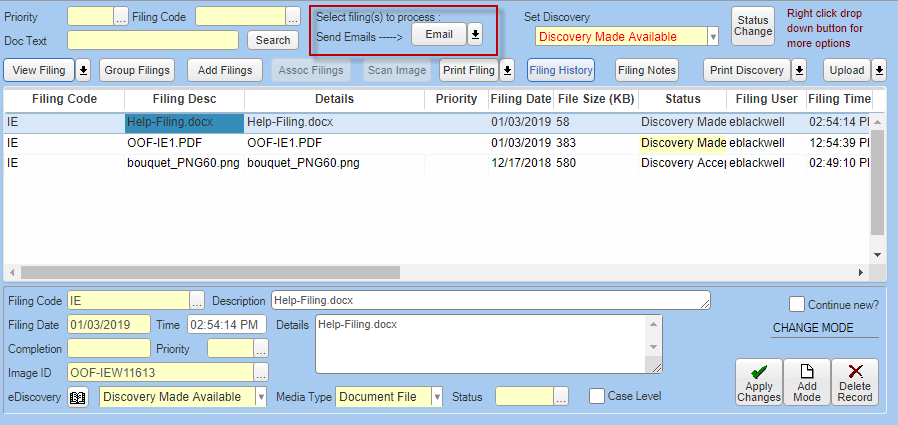This screenshot has width=898, height=425.
Task: Open the View Filing drop-down arrow
Action: (84, 70)
